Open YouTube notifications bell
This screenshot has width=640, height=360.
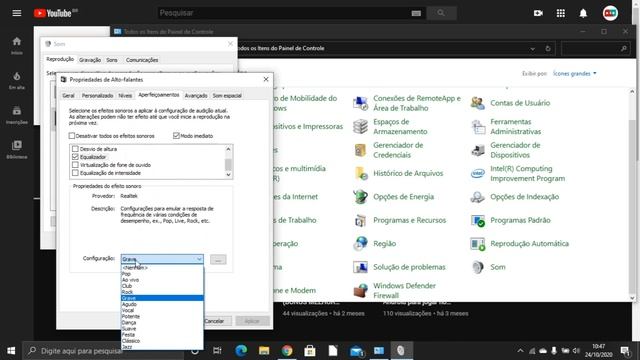(583, 13)
